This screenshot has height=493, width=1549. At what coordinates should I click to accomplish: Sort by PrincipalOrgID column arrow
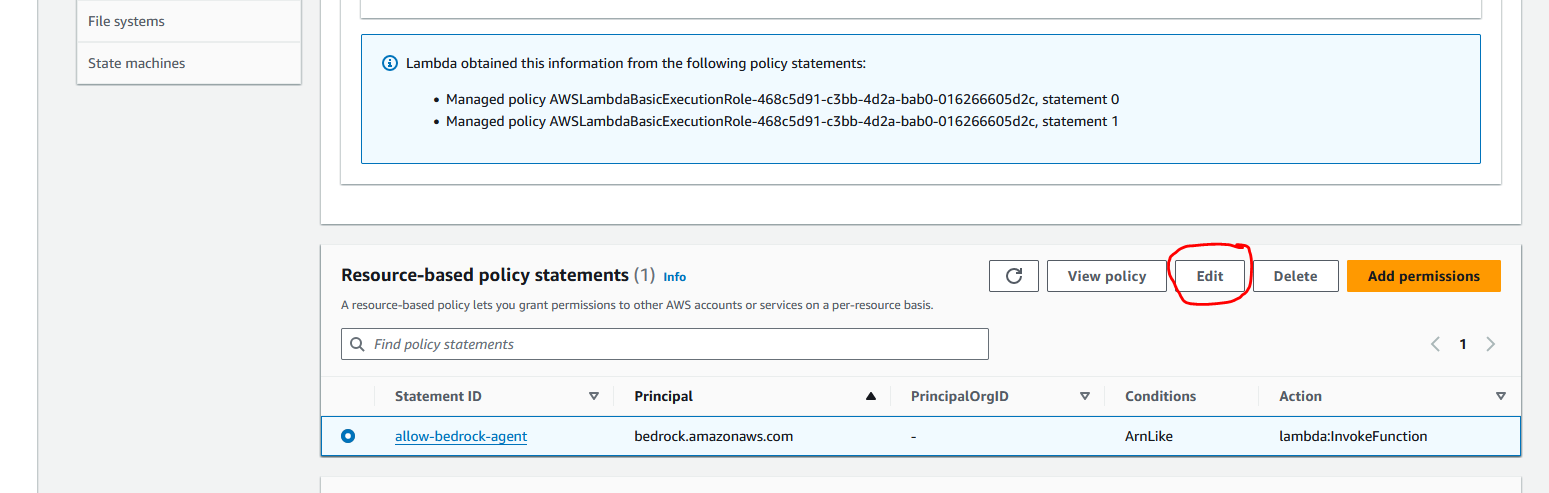[1085, 396]
